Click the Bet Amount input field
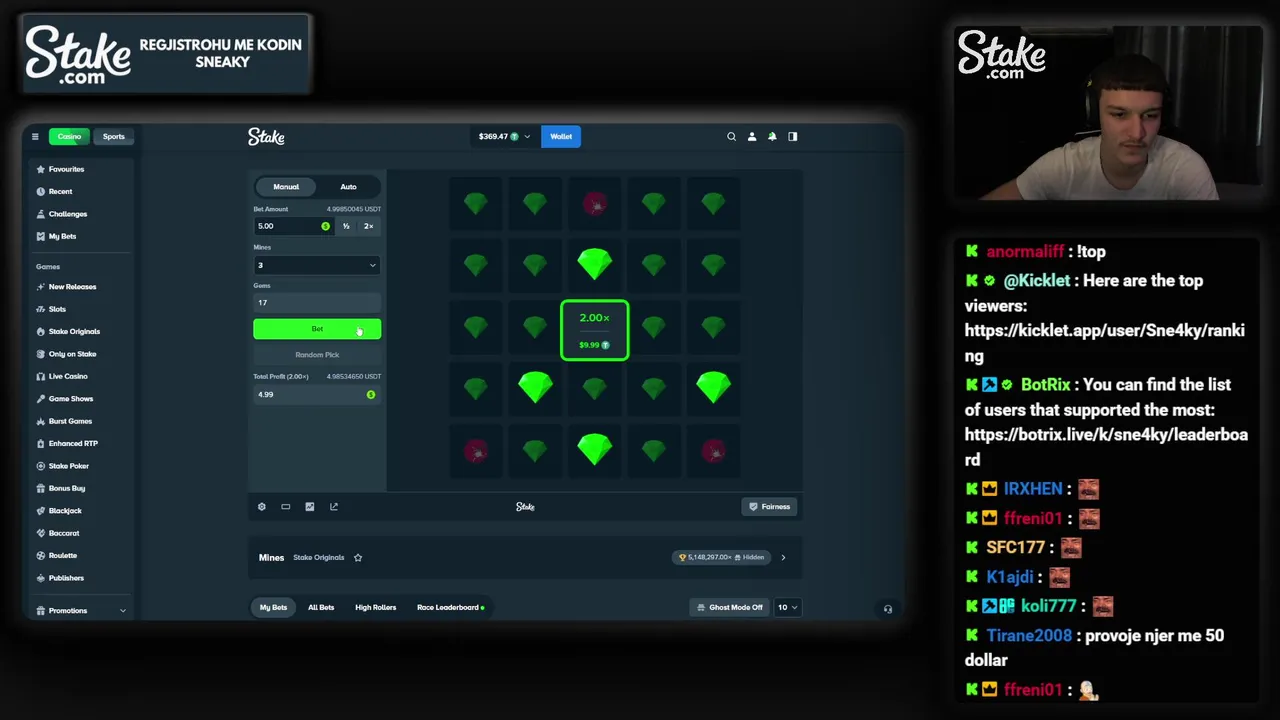 click(292, 226)
